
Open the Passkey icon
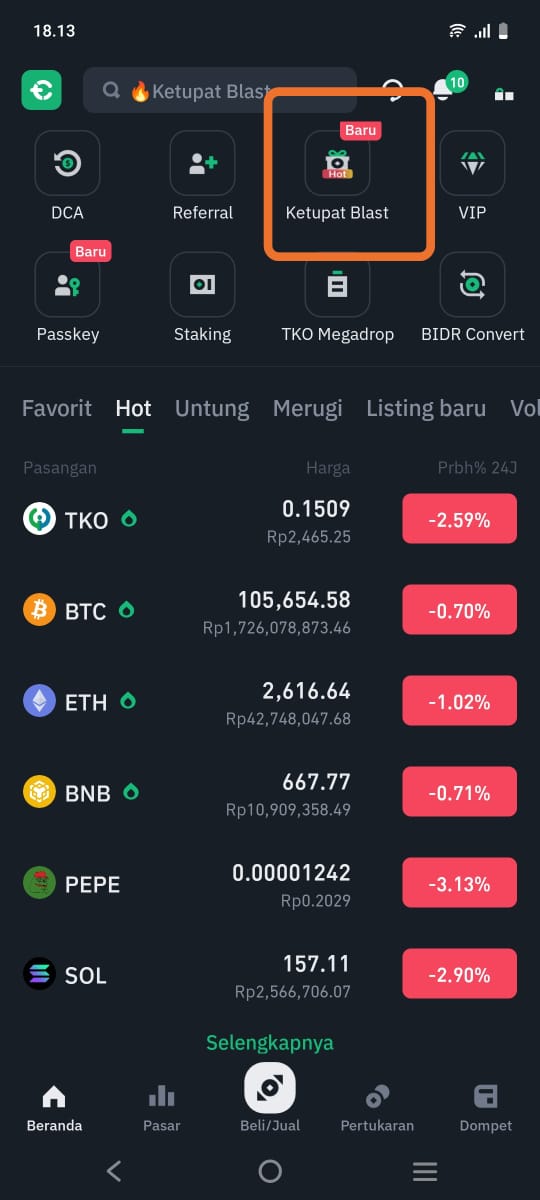[x=67, y=284]
